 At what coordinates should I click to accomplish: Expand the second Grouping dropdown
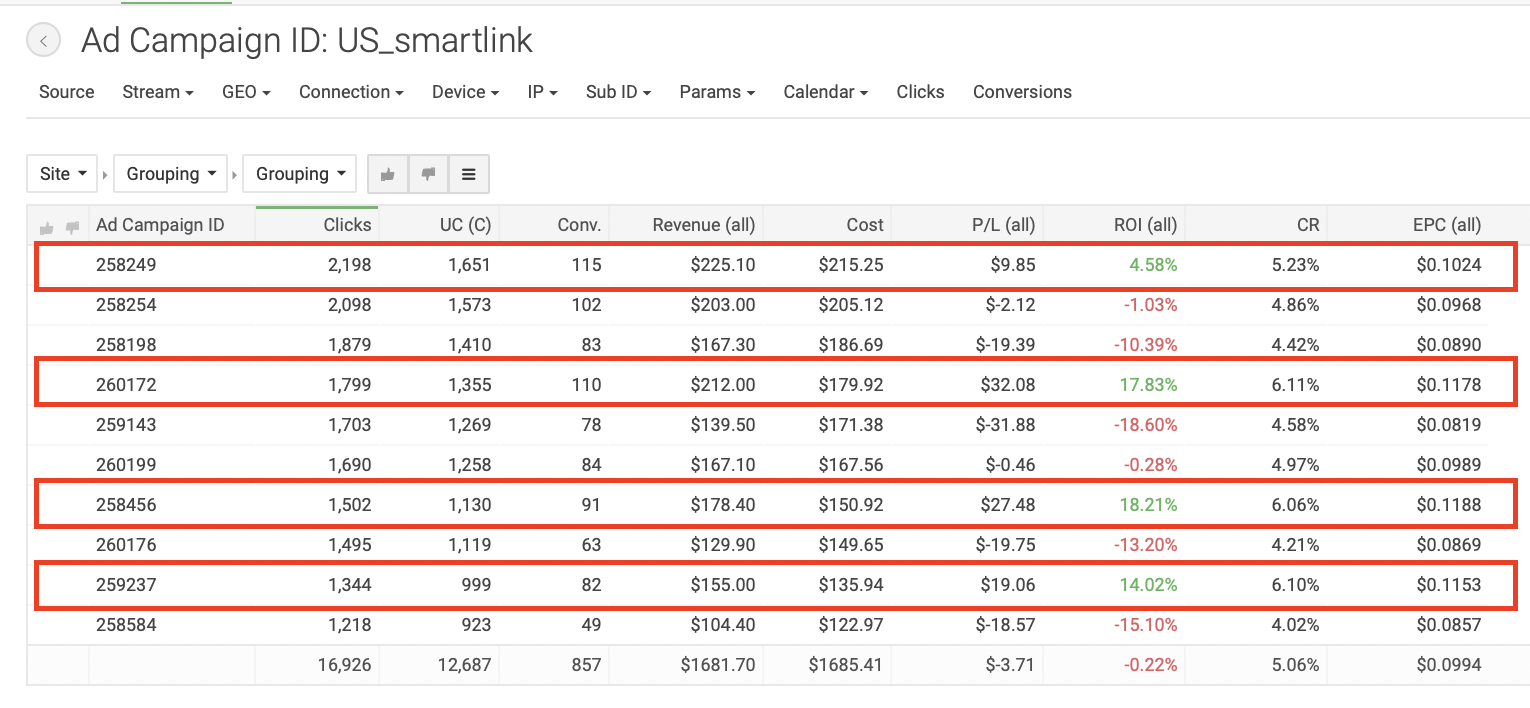(x=300, y=174)
